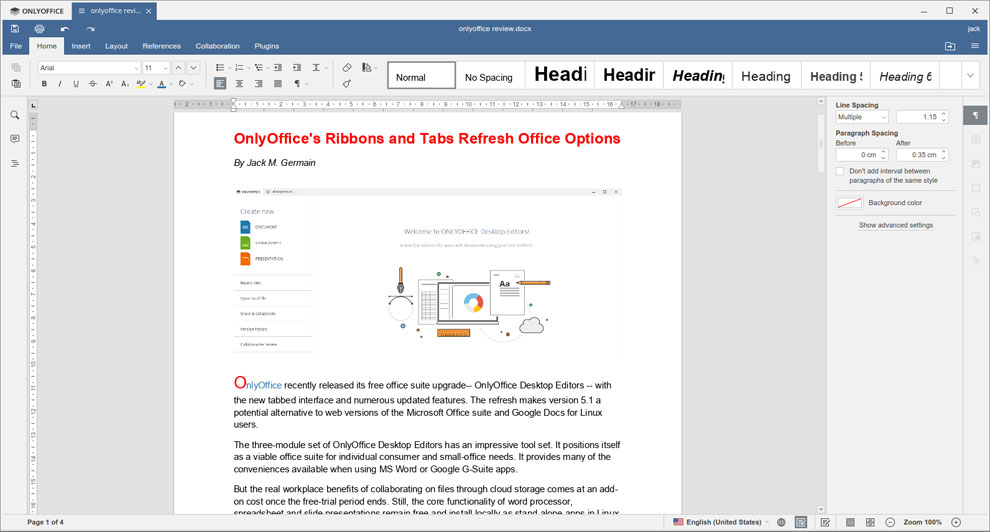Switch to the References tab
This screenshot has width=990, height=532.
tap(162, 46)
